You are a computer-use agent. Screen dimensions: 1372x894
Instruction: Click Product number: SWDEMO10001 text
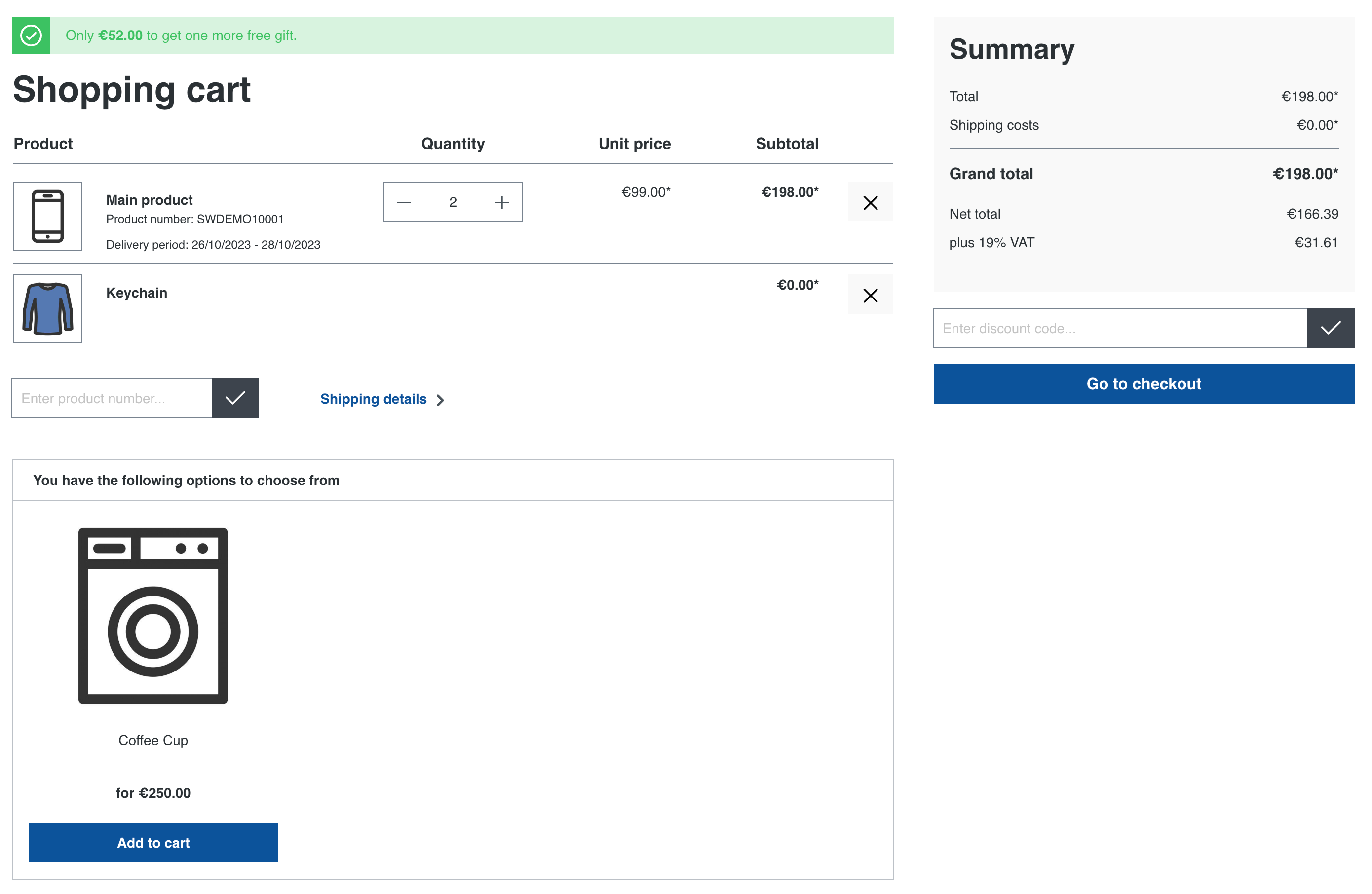pos(195,219)
